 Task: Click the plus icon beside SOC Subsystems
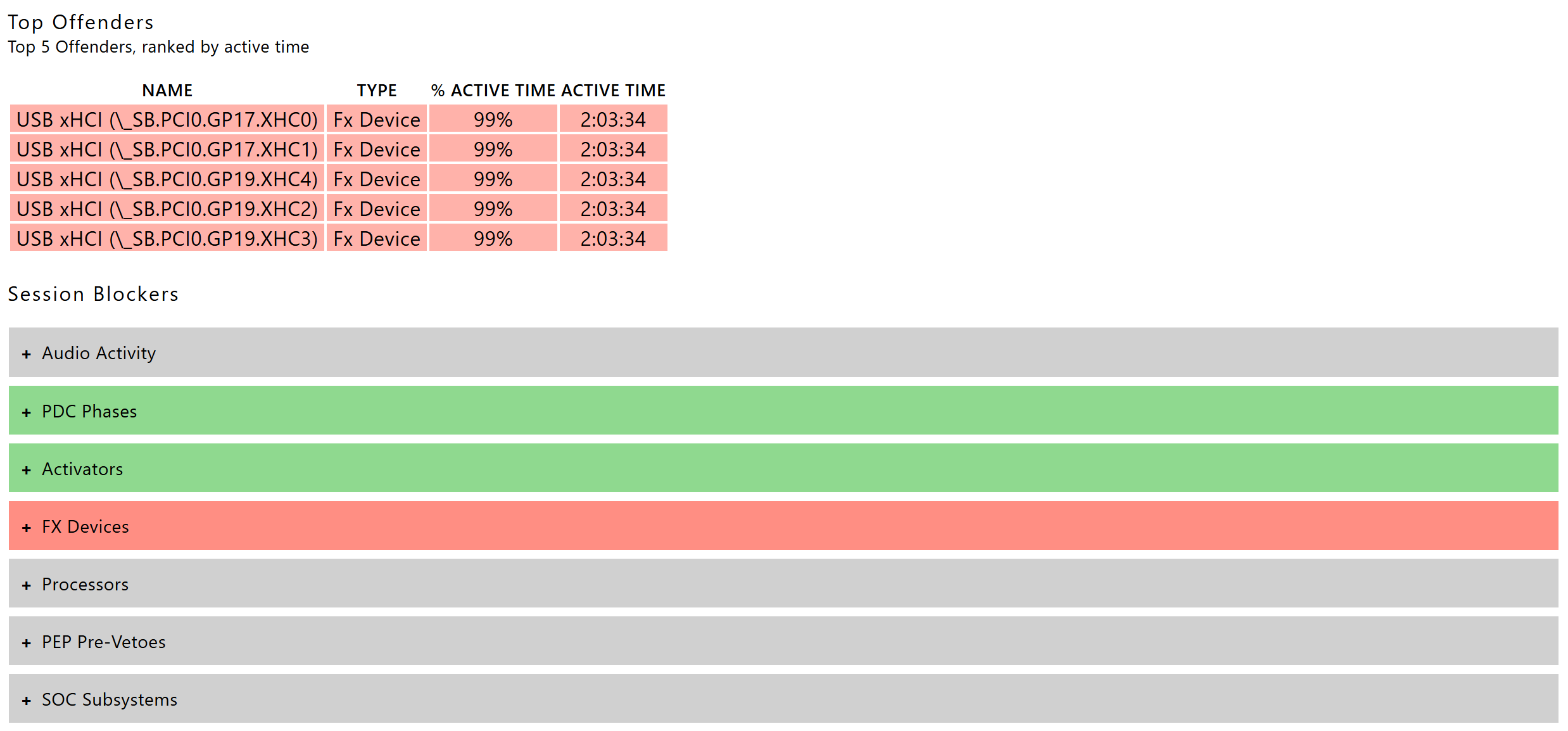[x=27, y=701]
